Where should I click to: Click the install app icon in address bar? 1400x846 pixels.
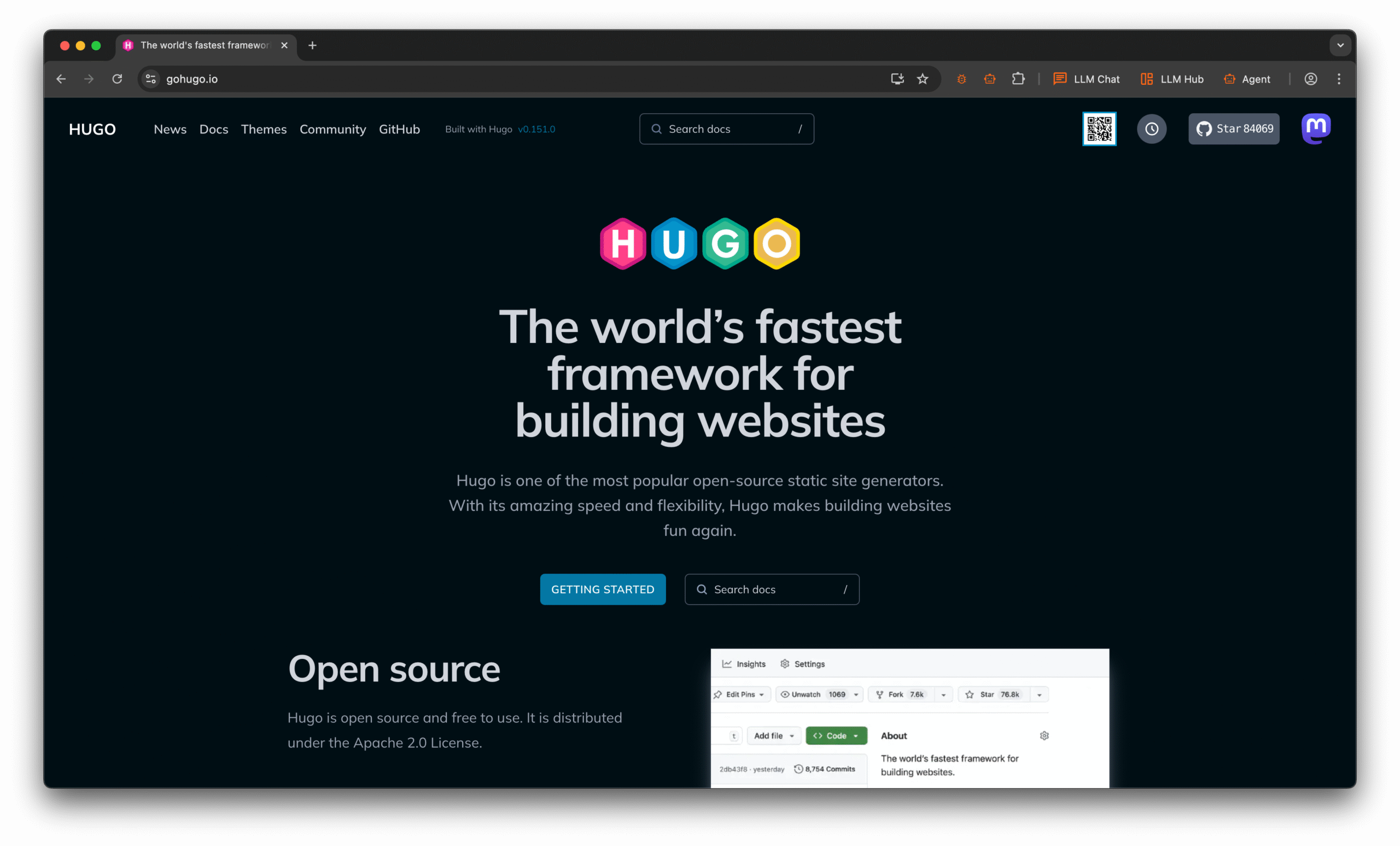(896, 79)
